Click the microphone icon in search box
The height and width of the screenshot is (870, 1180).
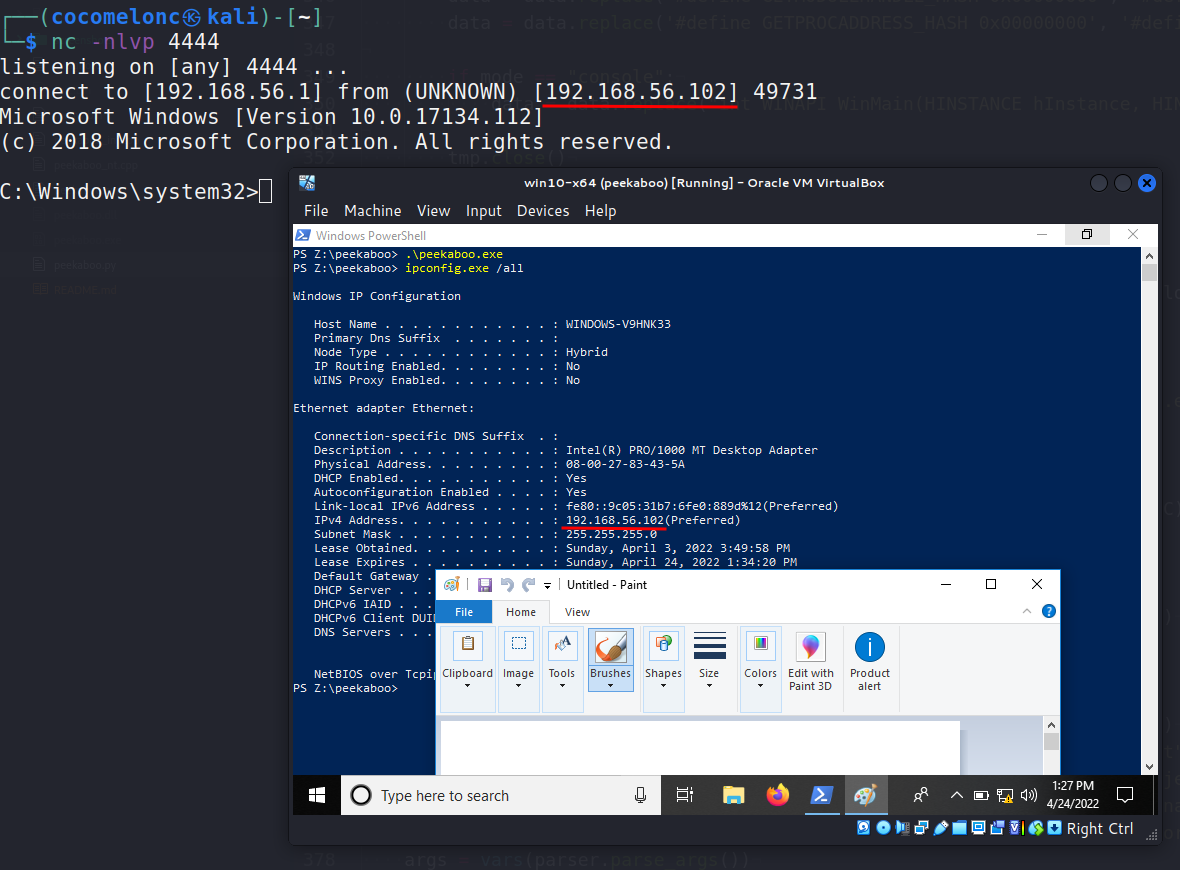point(640,795)
